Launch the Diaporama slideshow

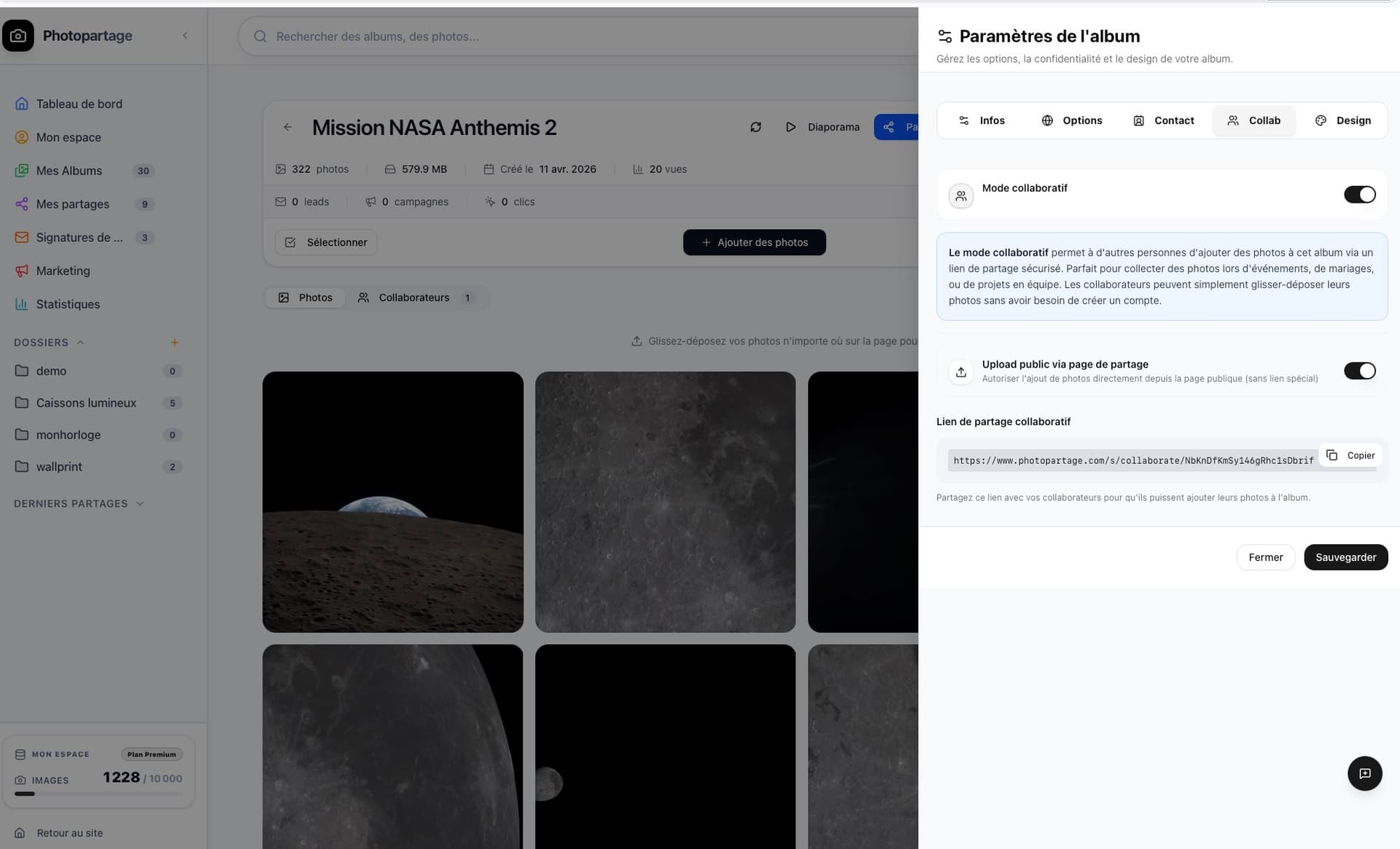pyautogui.click(x=822, y=126)
